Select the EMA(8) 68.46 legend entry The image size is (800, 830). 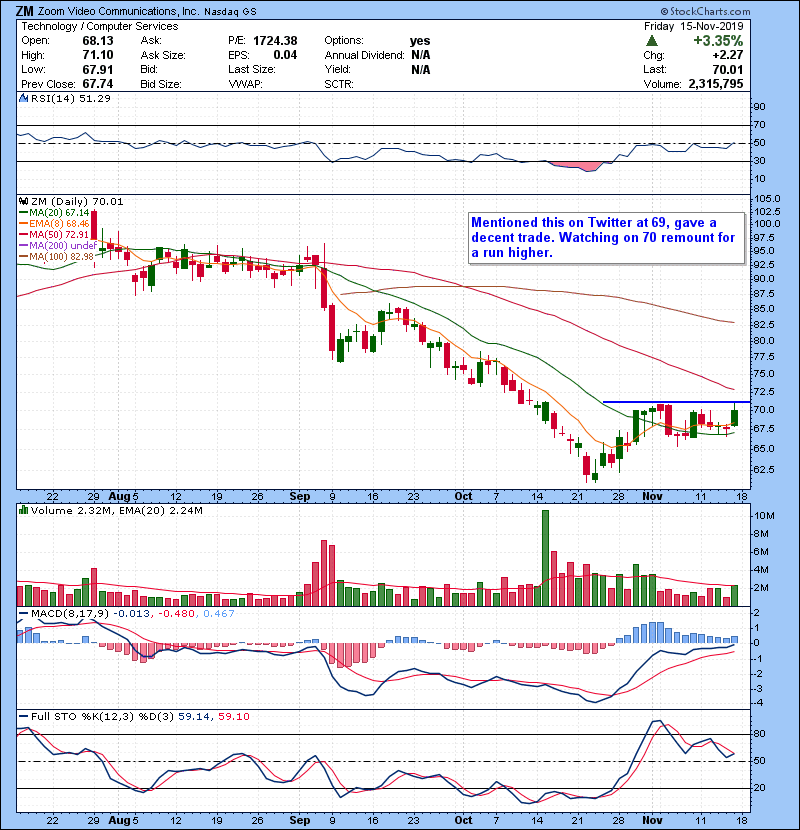54,223
